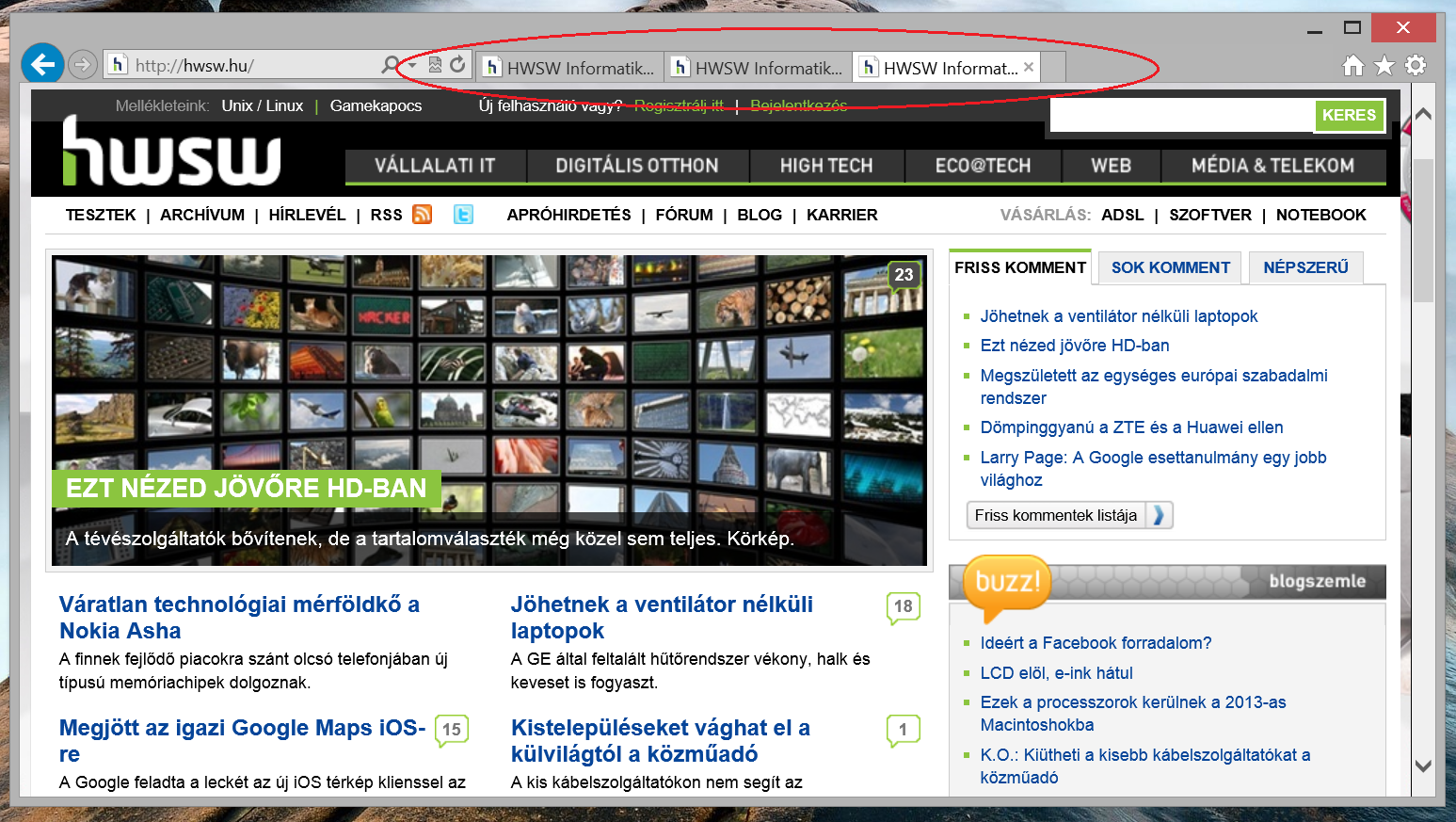The image size is (1456, 822).
Task: Open the 15 comments bubble icon
Action: coord(452,731)
